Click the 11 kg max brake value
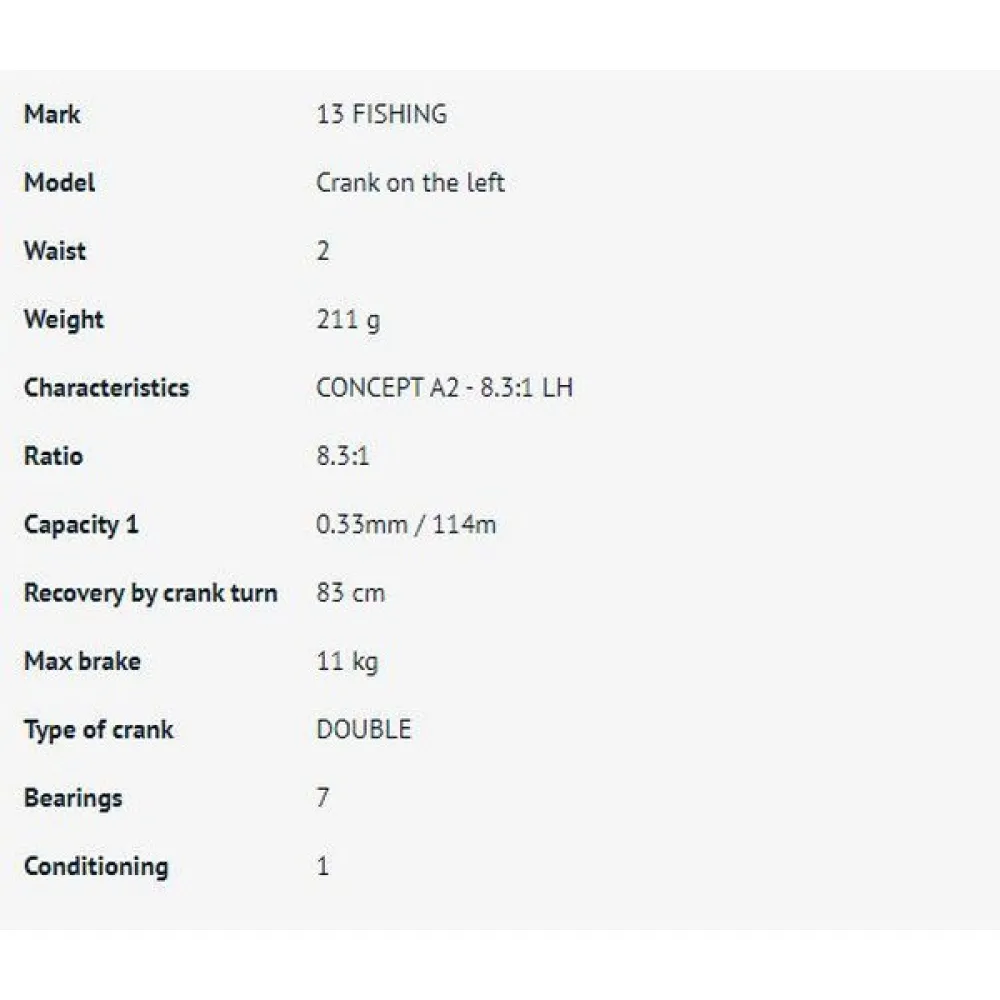 tap(347, 661)
